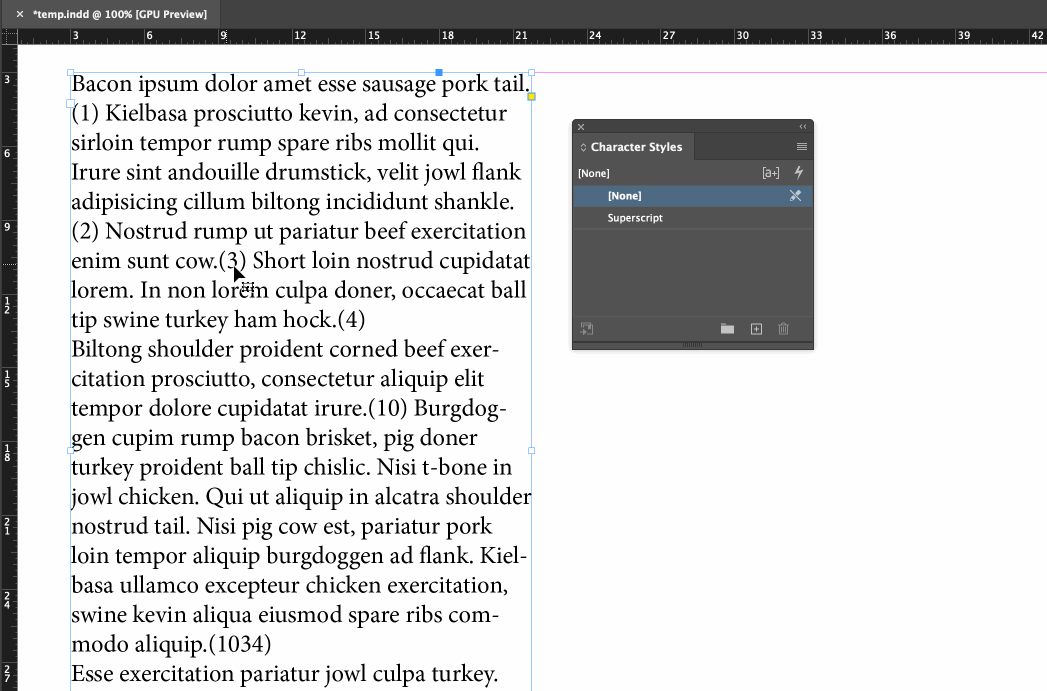Click the "(1034)" reference in the text
Screen dimensions: 1047x691
pos(240,644)
